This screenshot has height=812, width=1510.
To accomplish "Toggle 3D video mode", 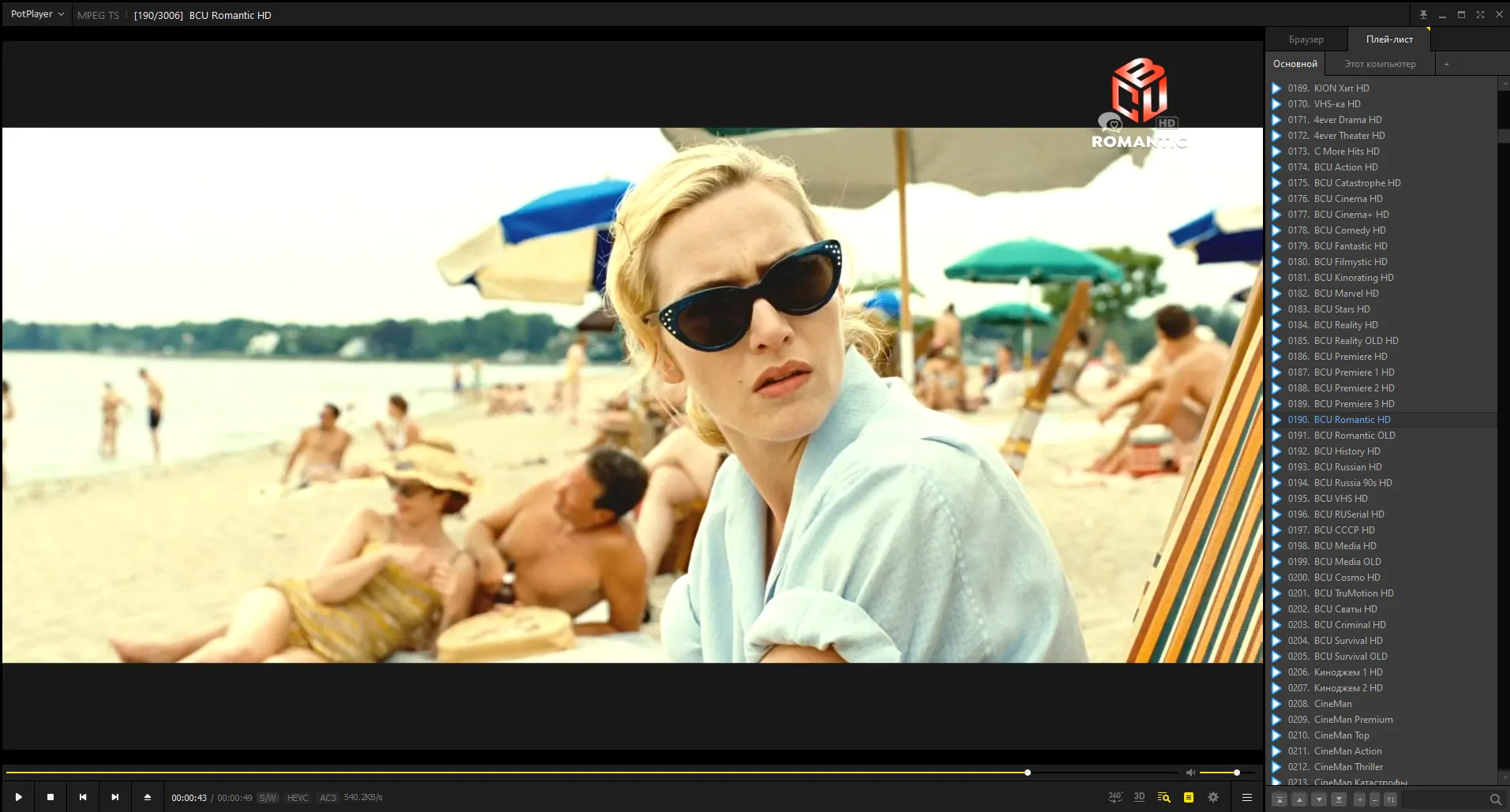I will [x=1139, y=797].
